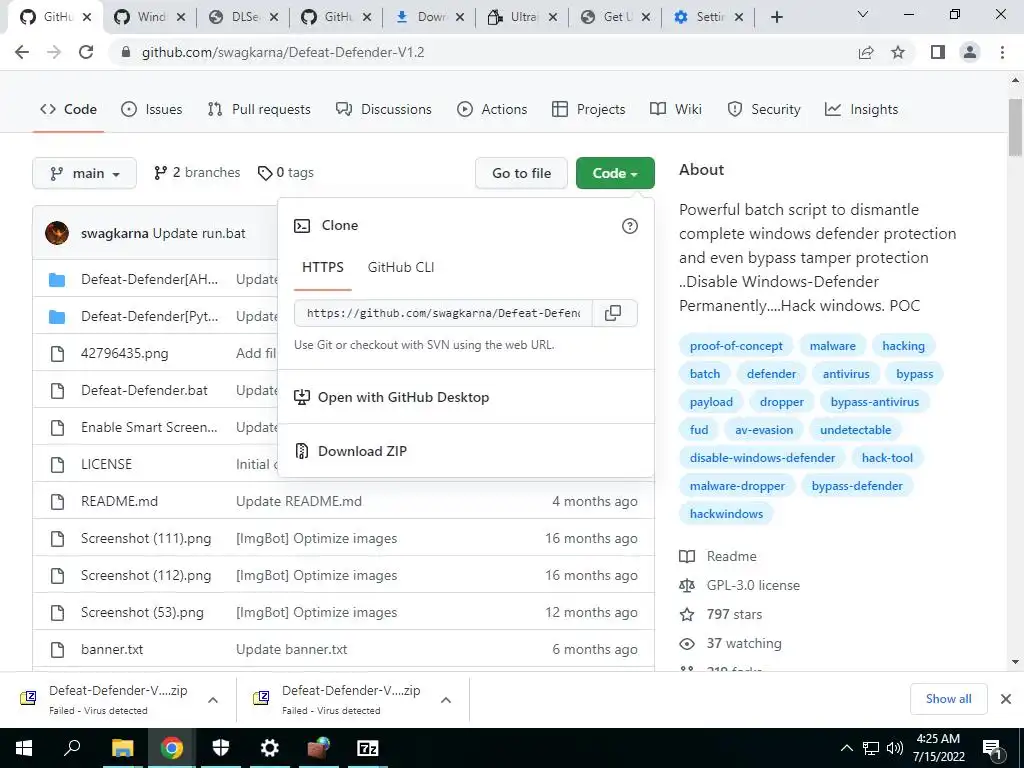Image resolution: width=1024 pixels, height=768 pixels.
Task: Open the Windows Start menu
Action: click(x=24, y=748)
